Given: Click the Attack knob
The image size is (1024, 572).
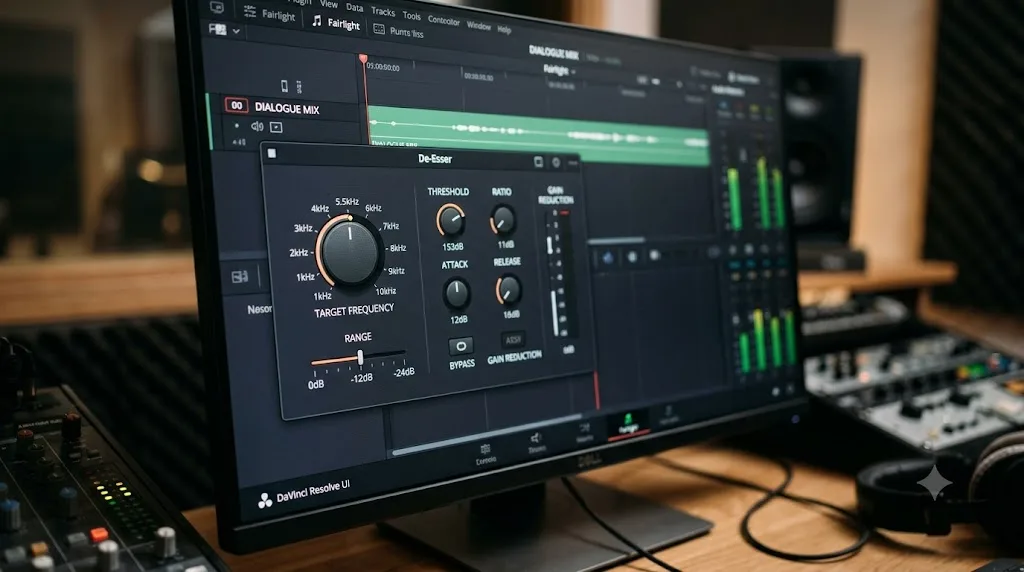Looking at the screenshot, I should click(456, 293).
